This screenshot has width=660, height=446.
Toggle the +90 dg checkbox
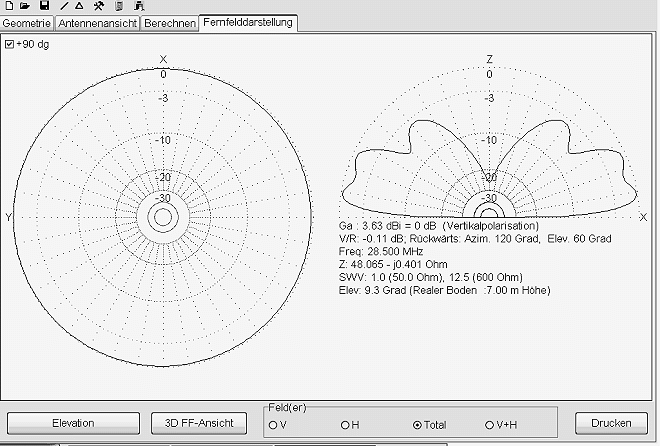(10, 45)
